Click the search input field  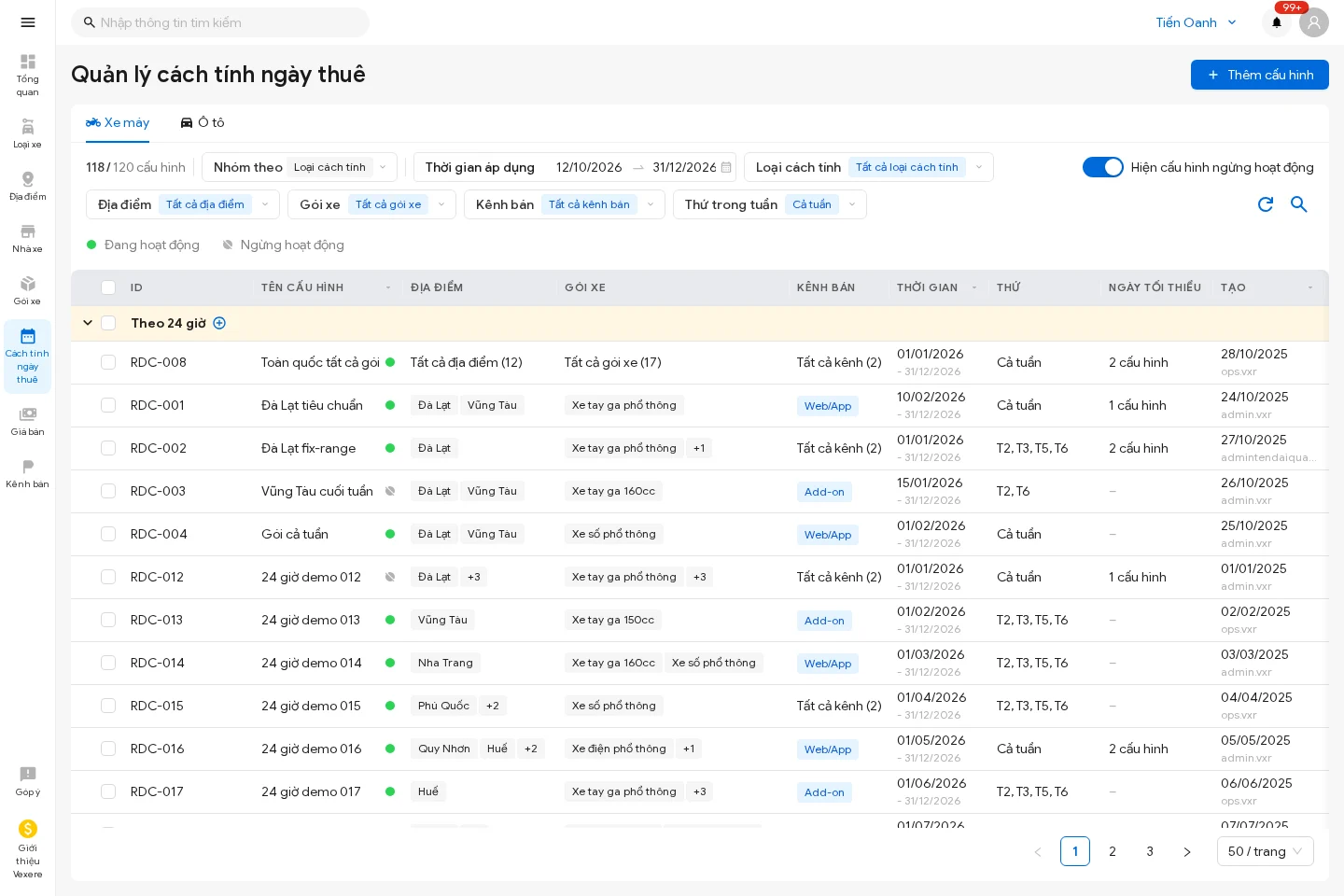tap(220, 22)
